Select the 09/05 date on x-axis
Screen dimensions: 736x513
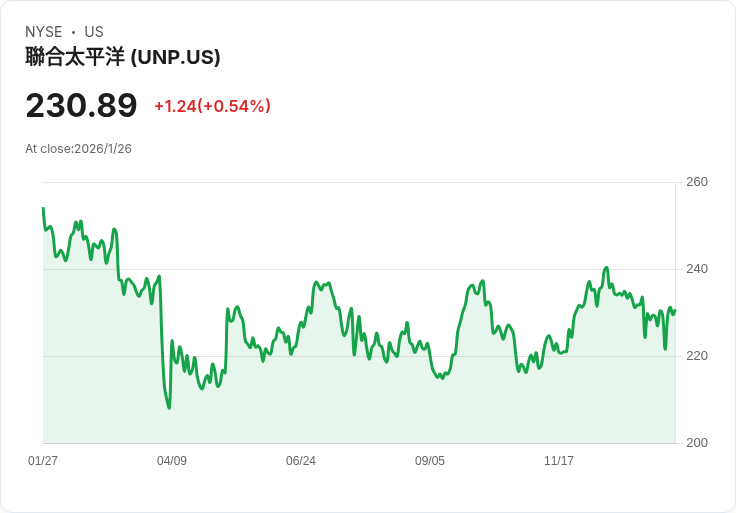coord(430,461)
